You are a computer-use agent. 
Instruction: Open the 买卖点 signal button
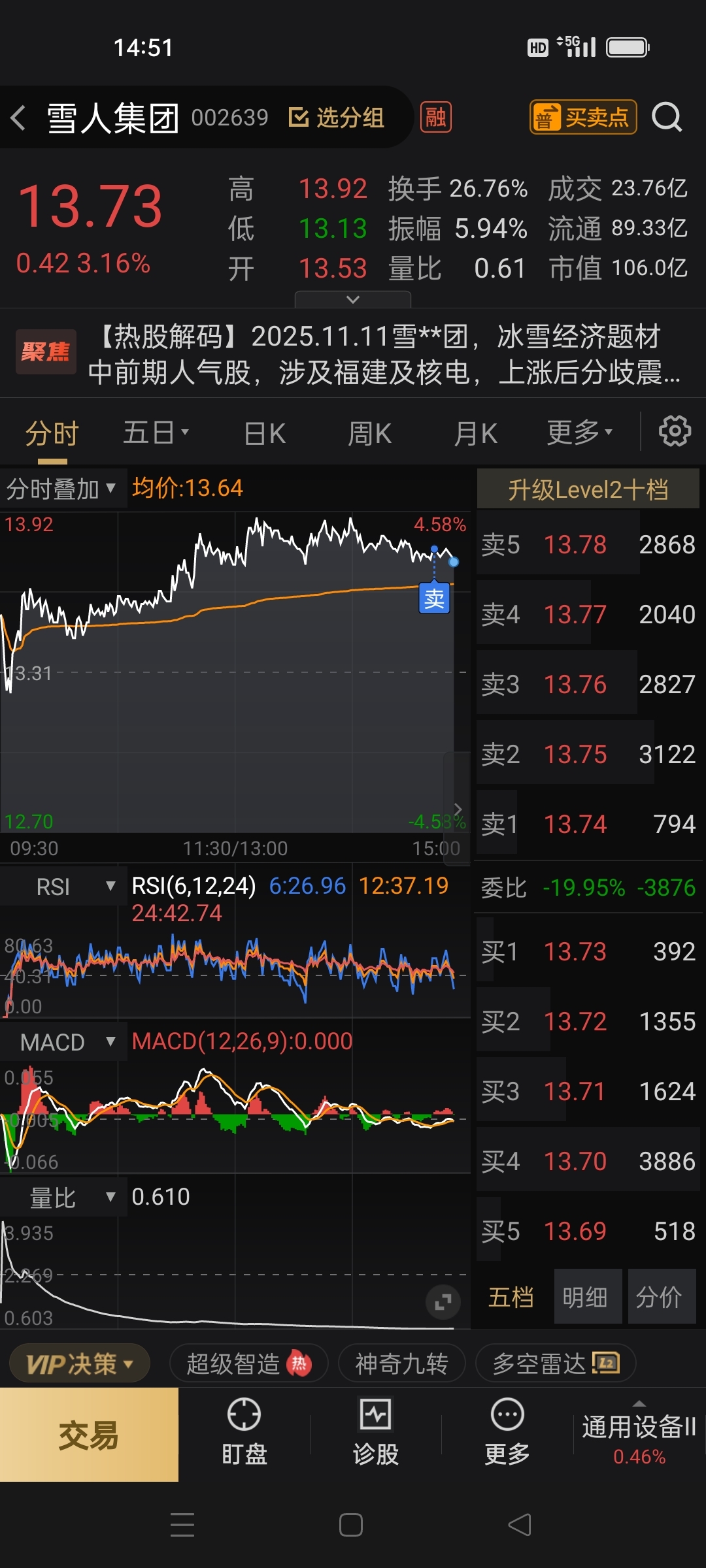[583, 118]
